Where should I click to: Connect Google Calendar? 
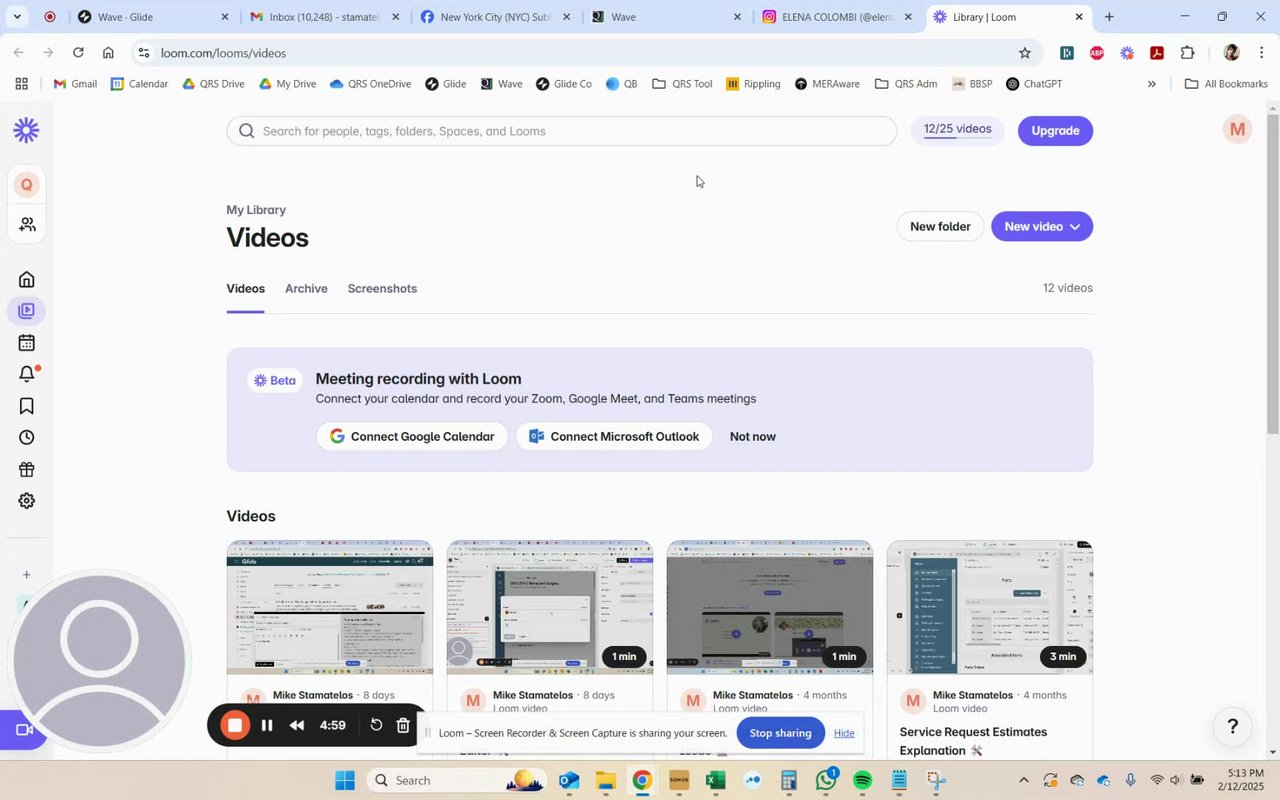point(412,437)
